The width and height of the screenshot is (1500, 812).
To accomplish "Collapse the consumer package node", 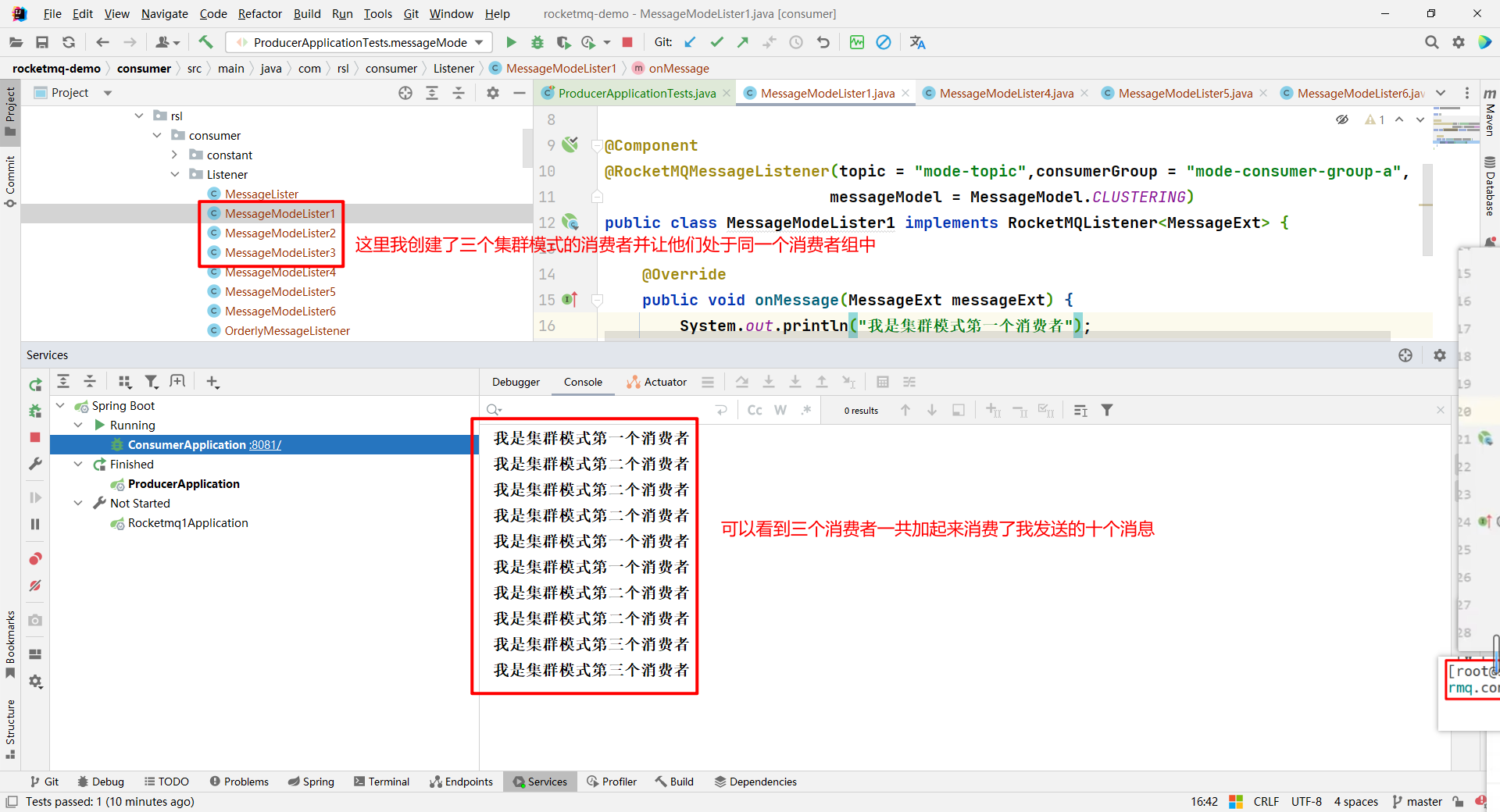I will click(x=157, y=135).
